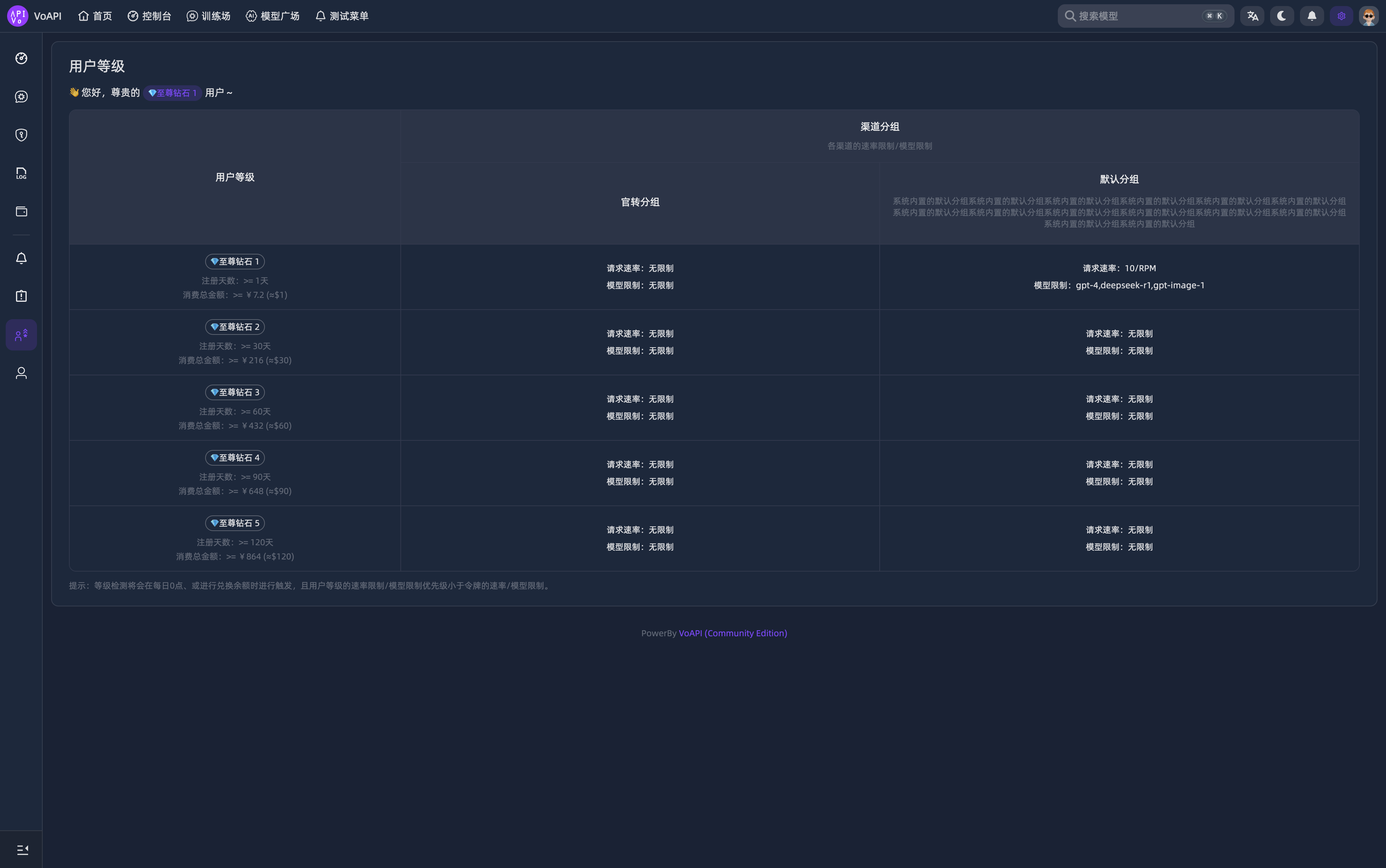Open 训练场 in top navigation
Image resolution: width=1386 pixels, height=868 pixels.
tap(208, 16)
